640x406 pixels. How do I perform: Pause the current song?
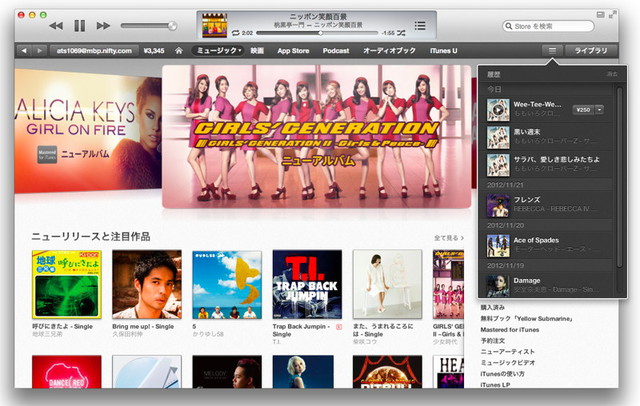[80, 26]
